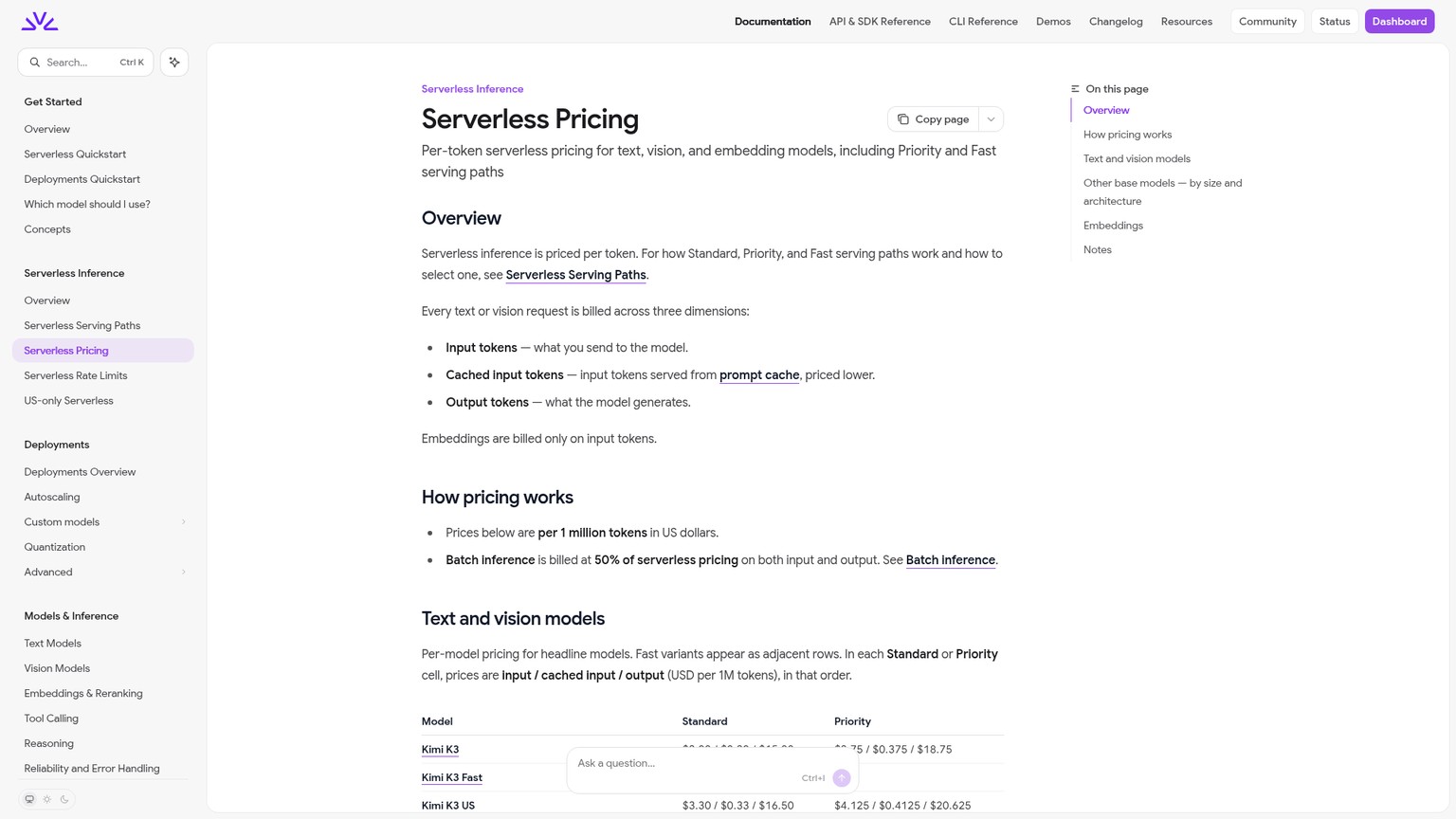
Task: Open the Resources tab
Action: pos(1187,21)
